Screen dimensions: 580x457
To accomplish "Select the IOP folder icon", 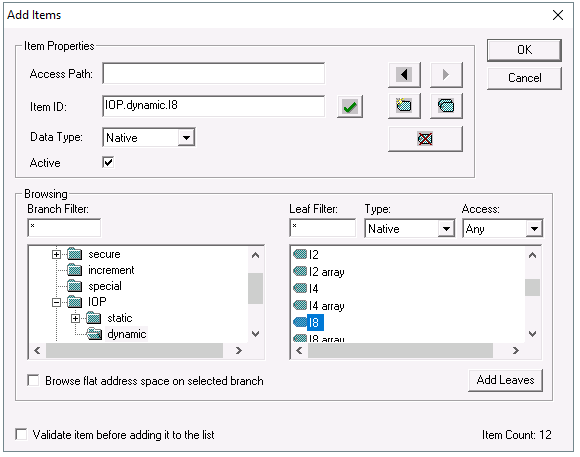I will (75, 302).
